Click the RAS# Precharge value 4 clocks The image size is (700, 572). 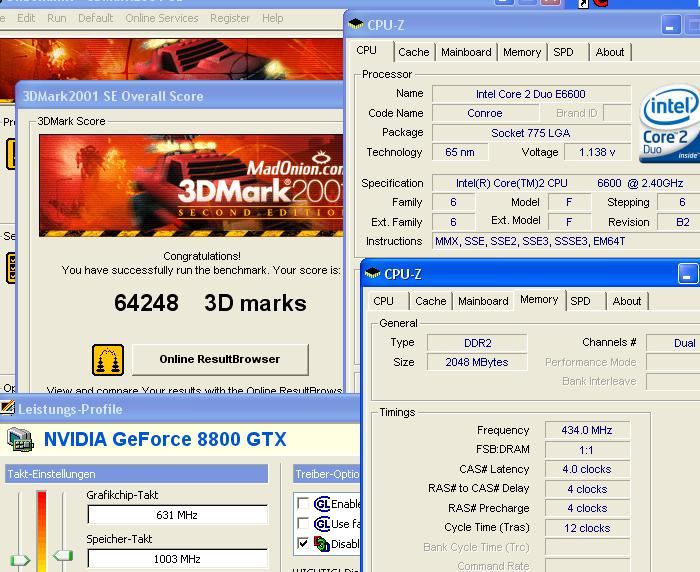587,509
